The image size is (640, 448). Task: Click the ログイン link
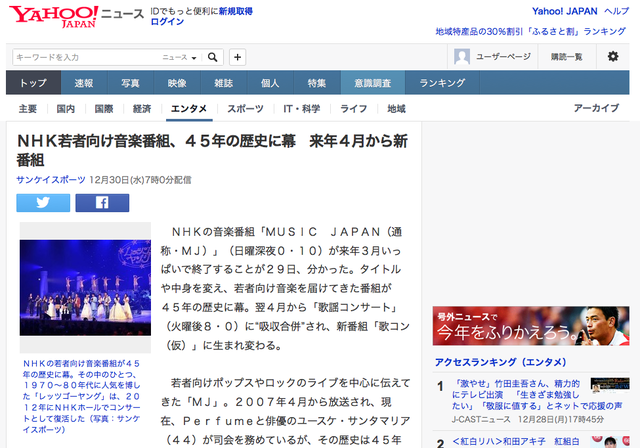click(x=167, y=22)
